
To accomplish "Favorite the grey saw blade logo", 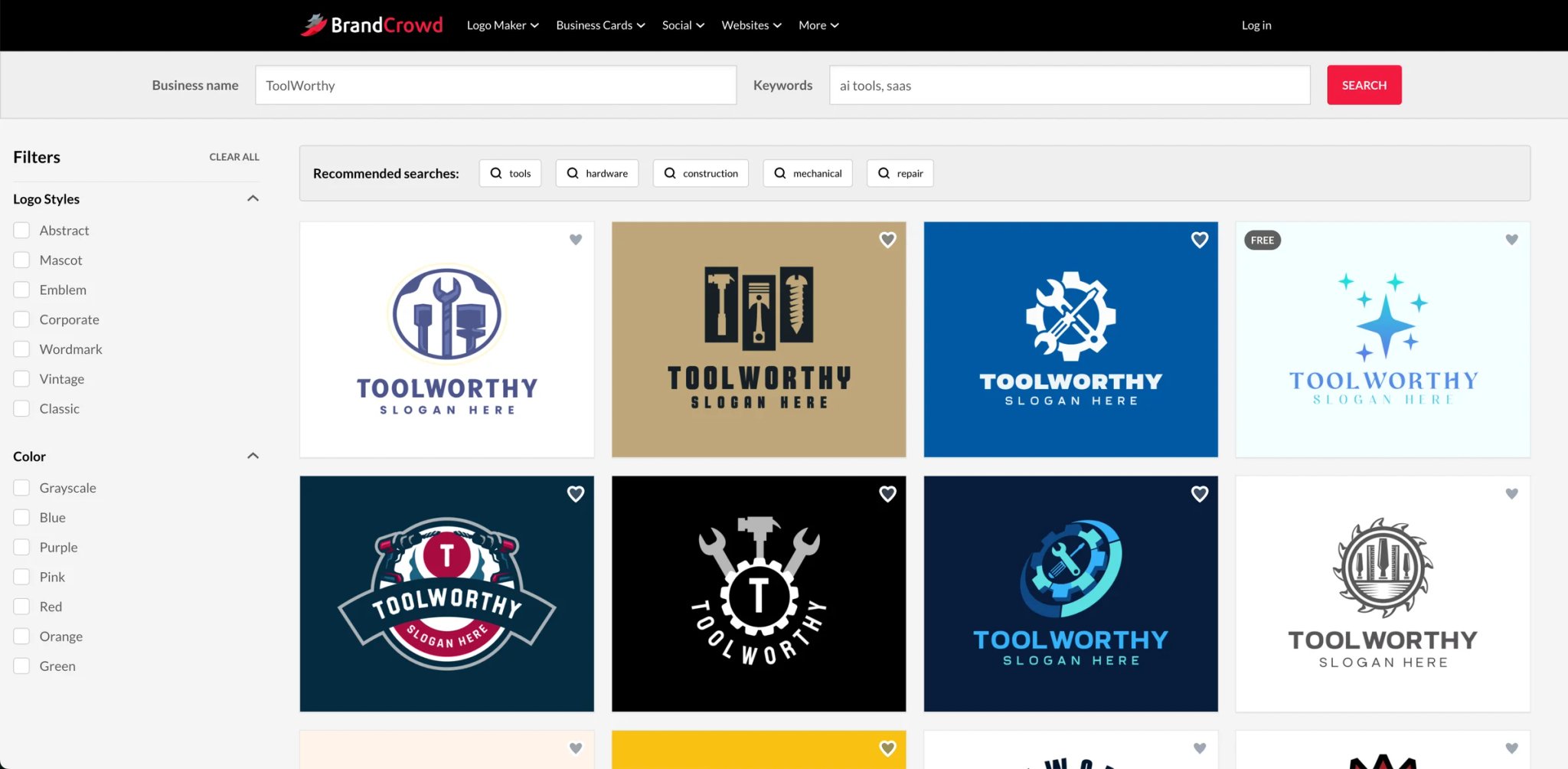I will click(x=1511, y=494).
